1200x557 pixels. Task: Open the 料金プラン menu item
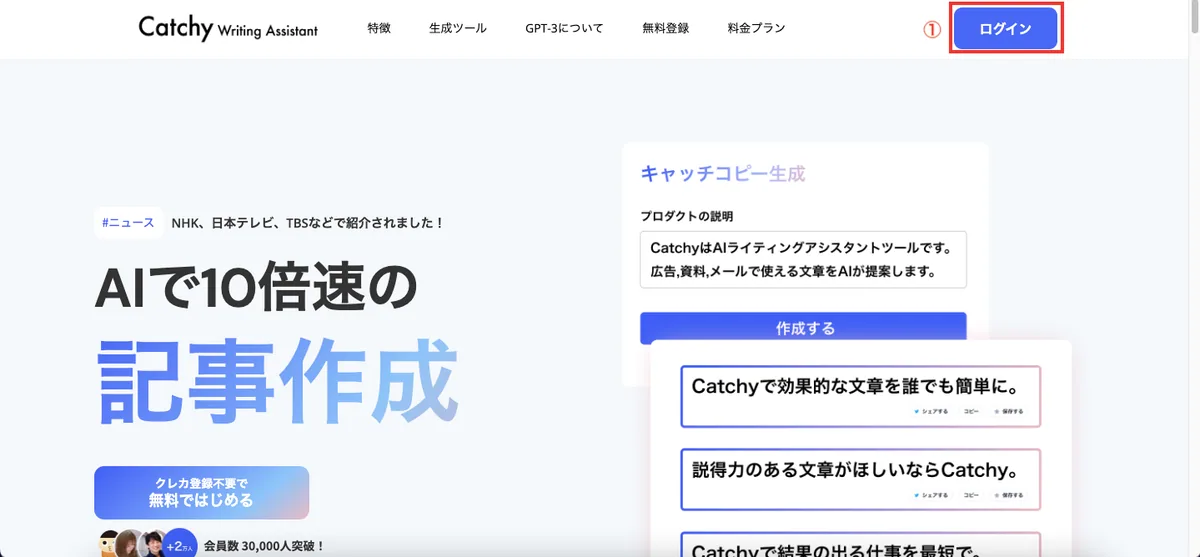pyautogui.click(x=757, y=28)
